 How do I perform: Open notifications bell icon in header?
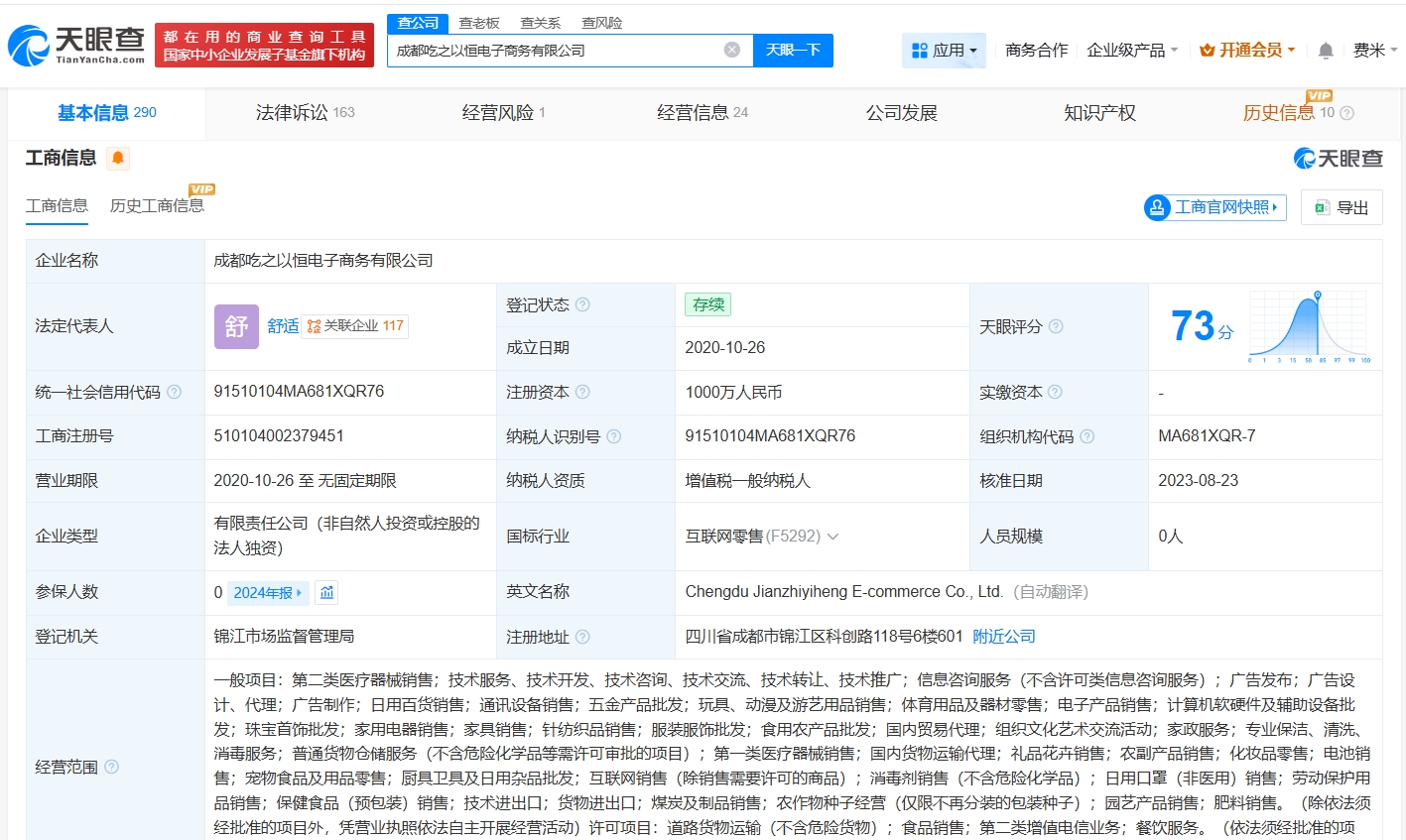1326,51
